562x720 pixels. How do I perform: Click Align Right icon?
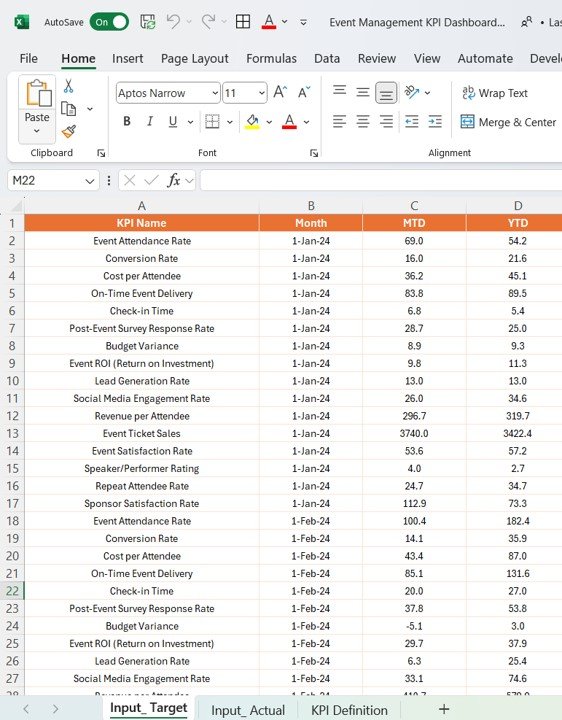tap(386, 122)
